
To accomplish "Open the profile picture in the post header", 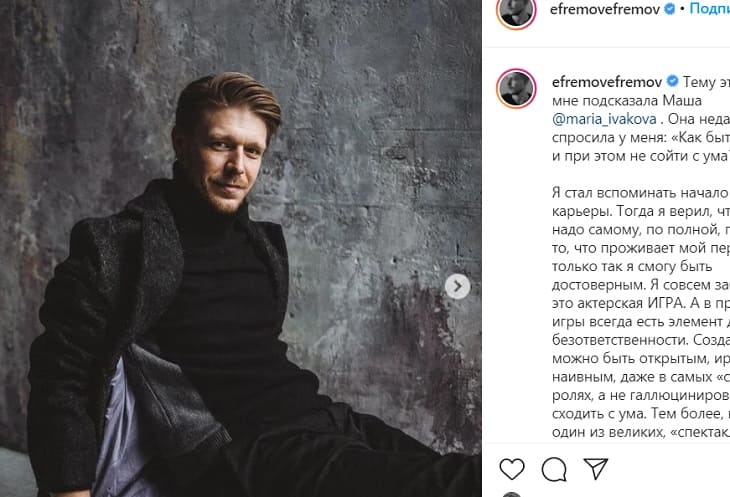I will [x=515, y=9].
